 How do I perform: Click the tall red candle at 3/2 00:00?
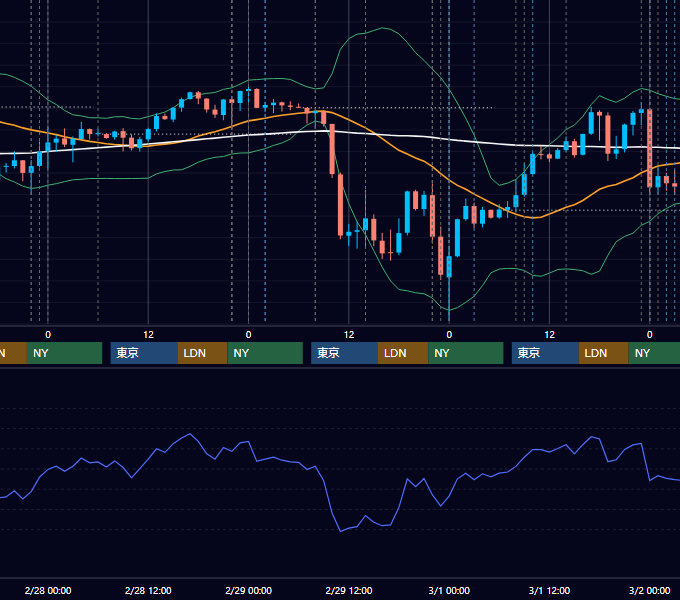[x=650, y=148]
